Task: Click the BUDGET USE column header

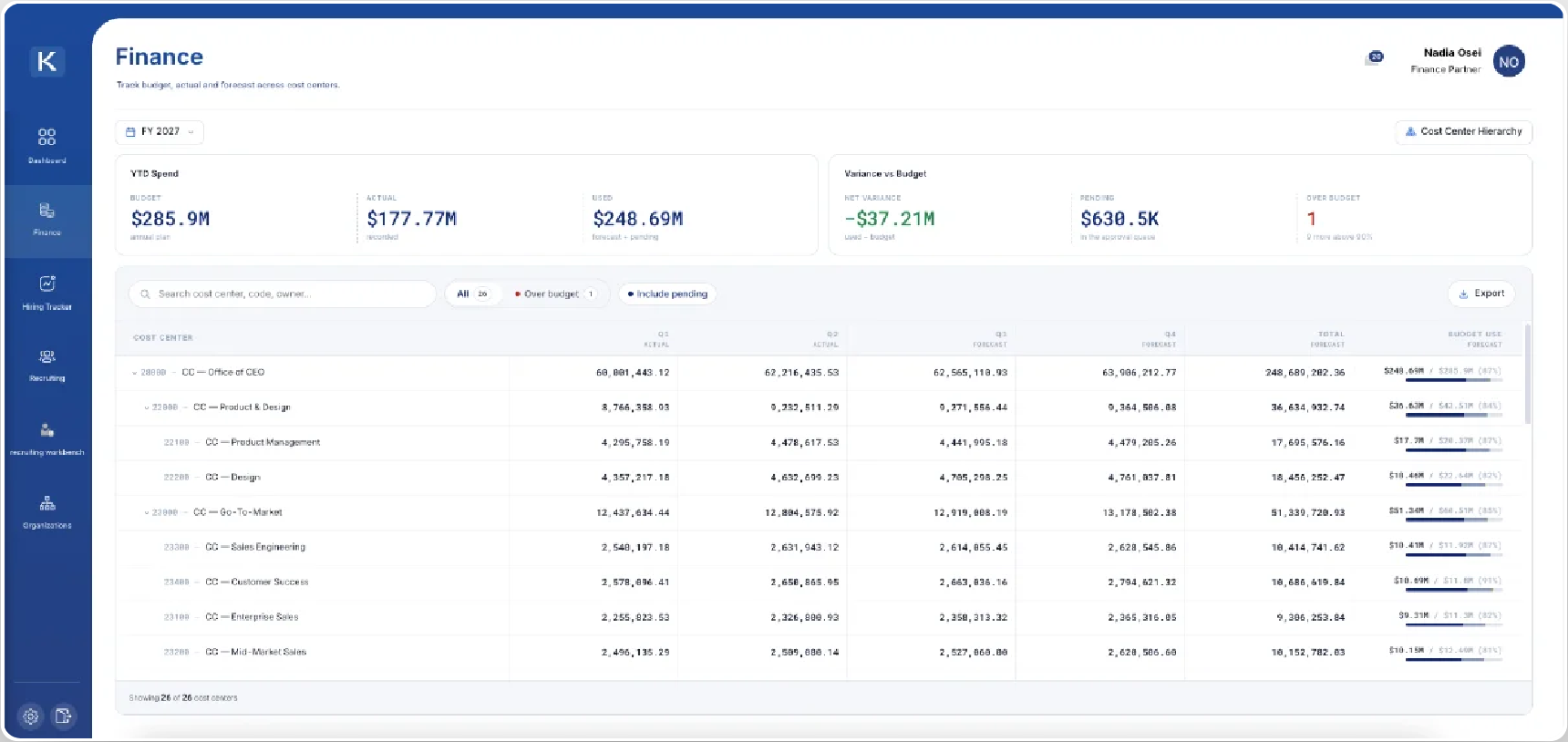Action: point(1474,339)
